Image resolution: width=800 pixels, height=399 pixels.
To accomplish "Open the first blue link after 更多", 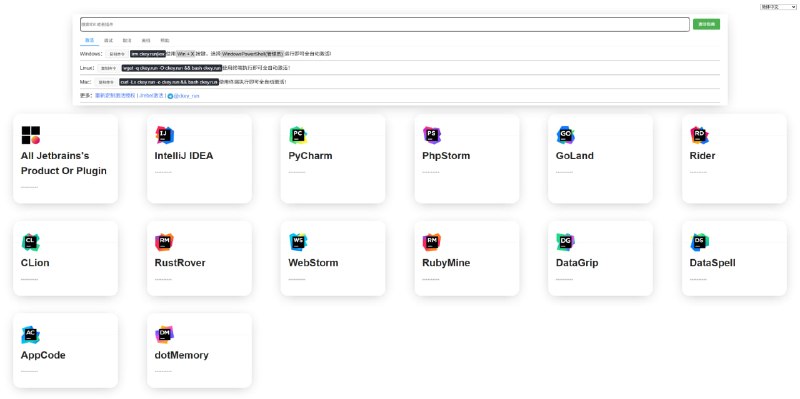I will point(115,95).
